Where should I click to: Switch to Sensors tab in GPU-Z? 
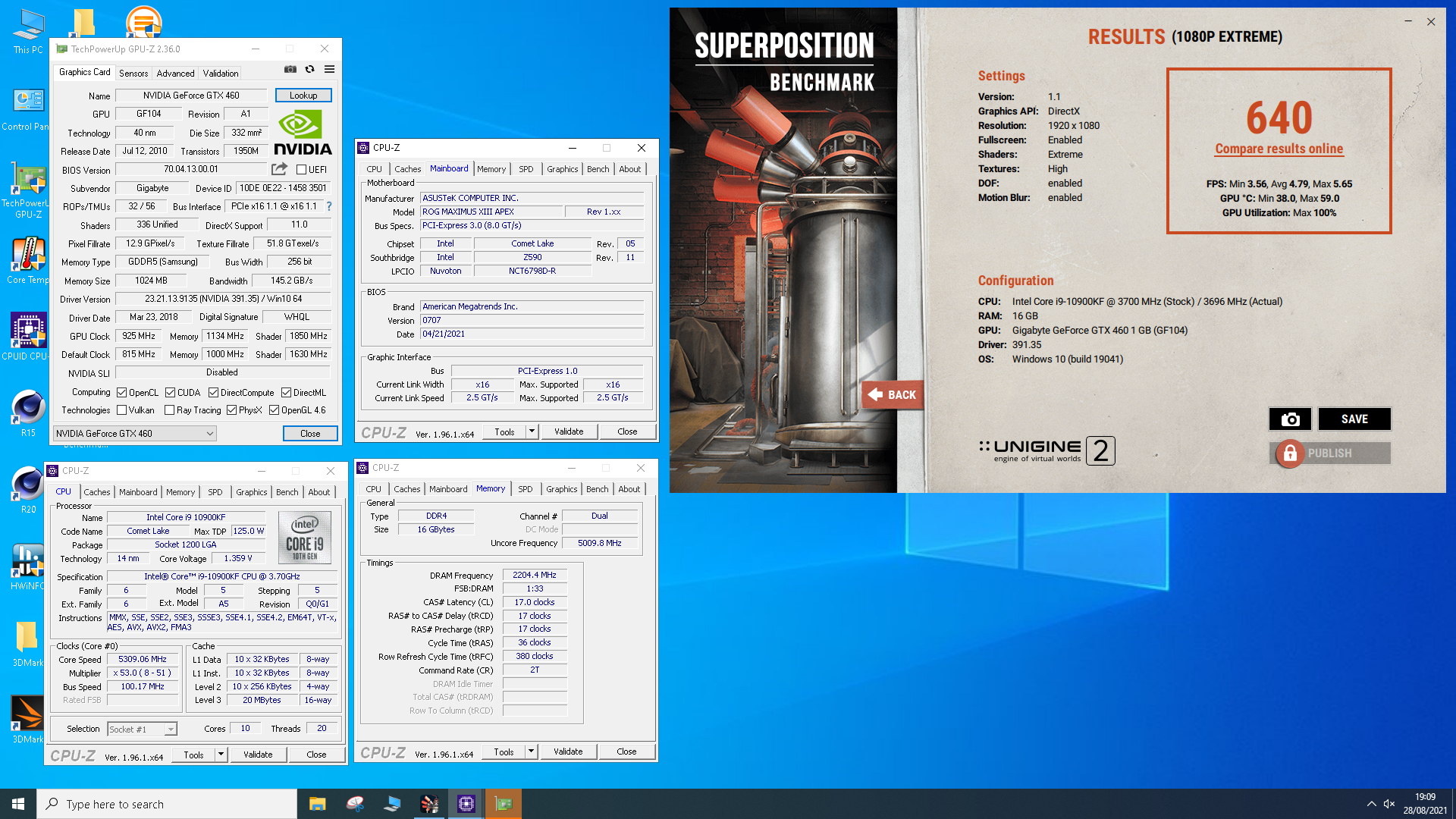[x=133, y=74]
